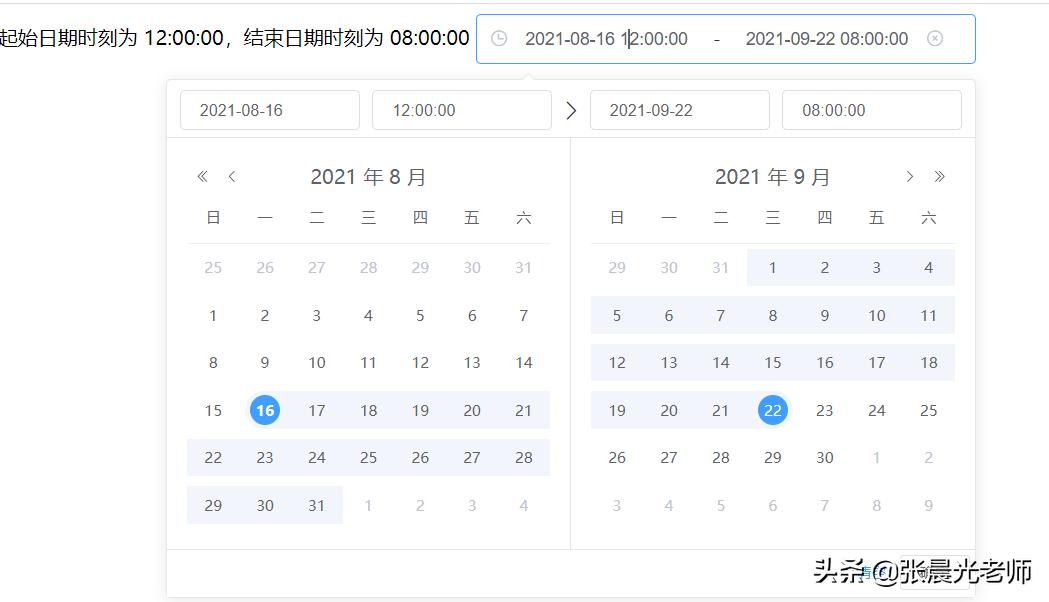Click the end date field 2021-09-22
The width and height of the screenshot is (1049, 602).
click(680, 110)
